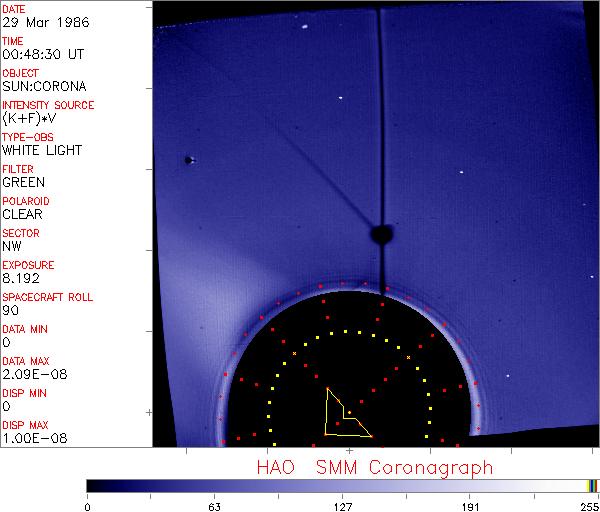Click the small yellow square inside the yellow triangle

pos(349,413)
